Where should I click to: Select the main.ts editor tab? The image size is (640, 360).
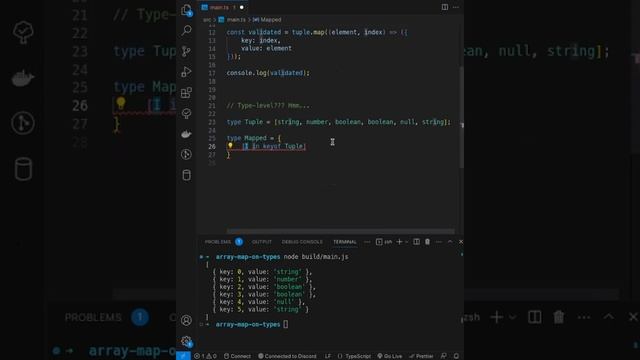coord(222,7)
